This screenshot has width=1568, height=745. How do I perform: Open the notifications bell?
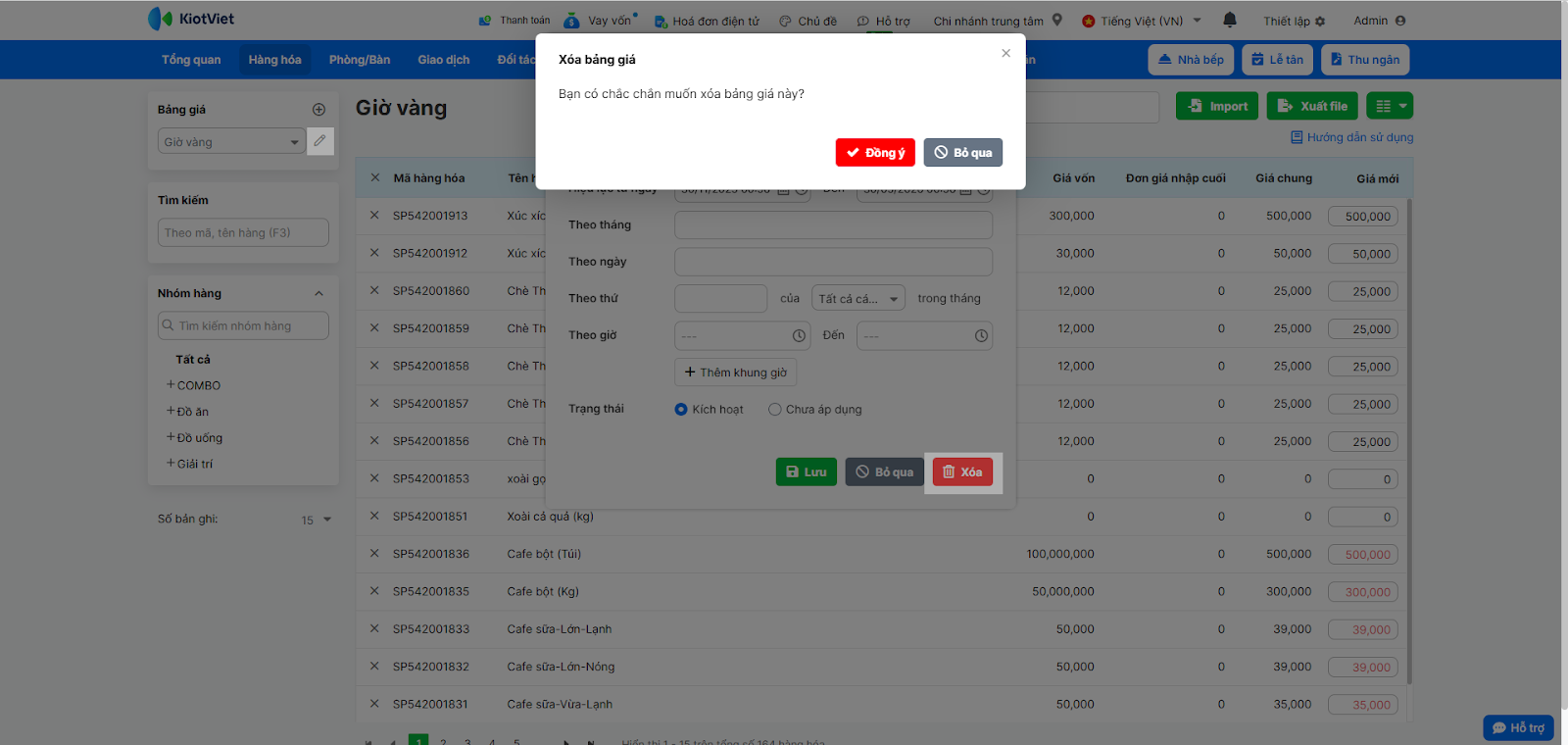click(x=1230, y=20)
